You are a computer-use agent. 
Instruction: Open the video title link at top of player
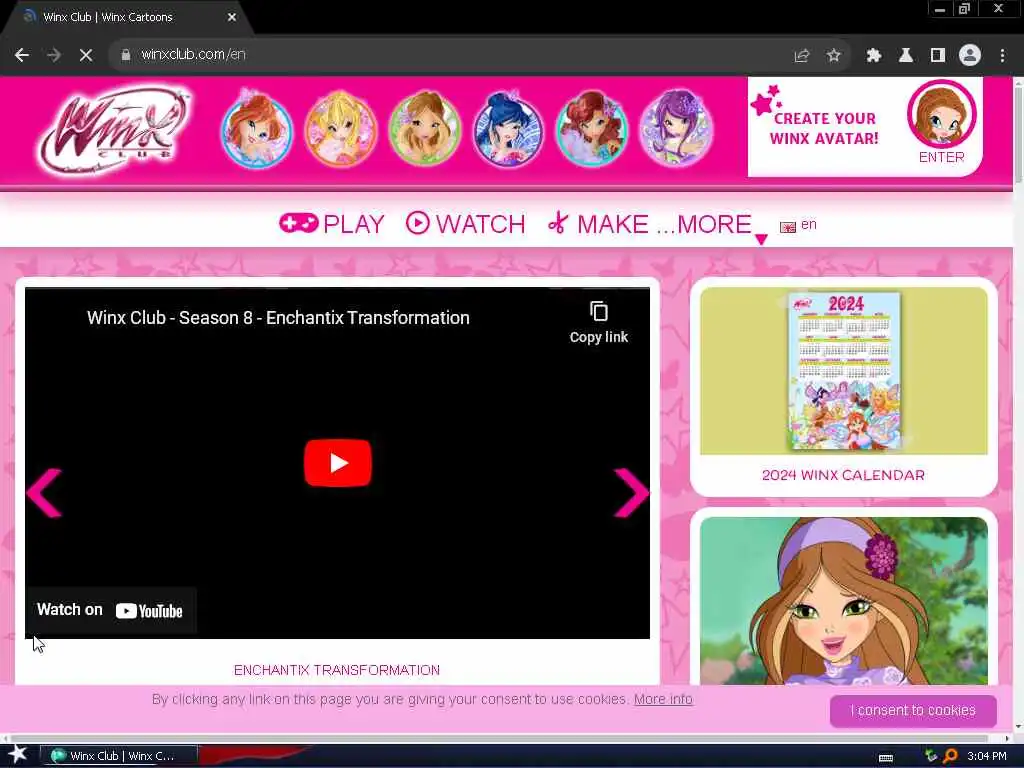[x=278, y=317]
